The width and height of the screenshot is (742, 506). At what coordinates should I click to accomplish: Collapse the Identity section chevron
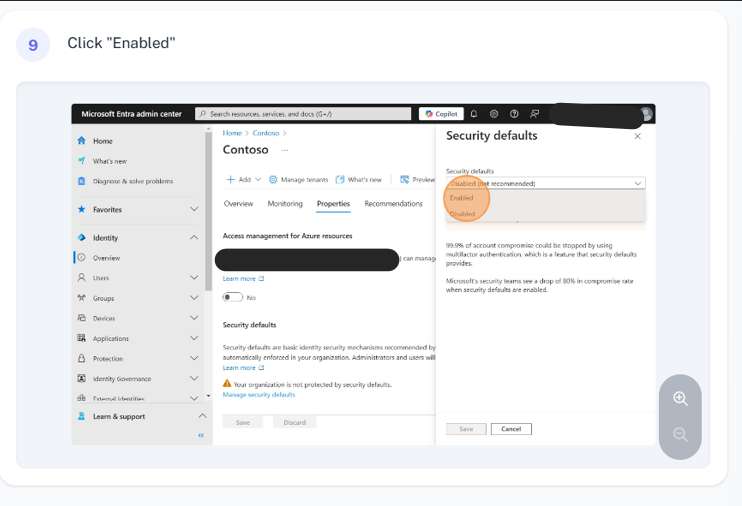pyautogui.click(x=194, y=238)
